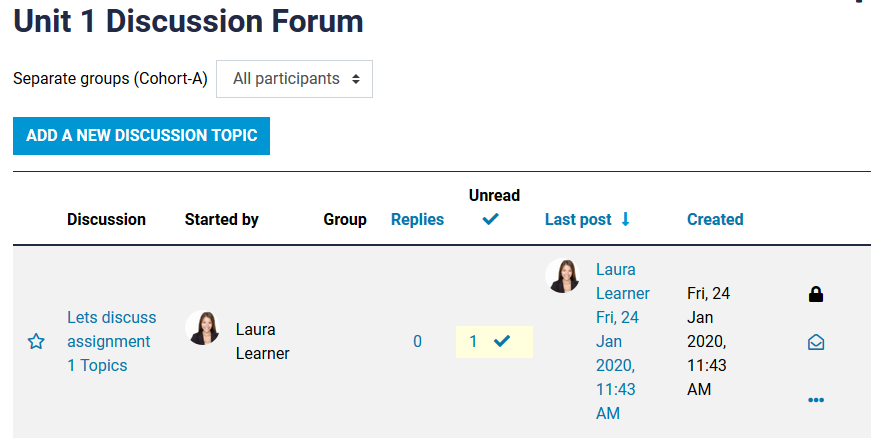877x438 pixels.
Task: Open the three-dots actions menu
Action: point(816,400)
